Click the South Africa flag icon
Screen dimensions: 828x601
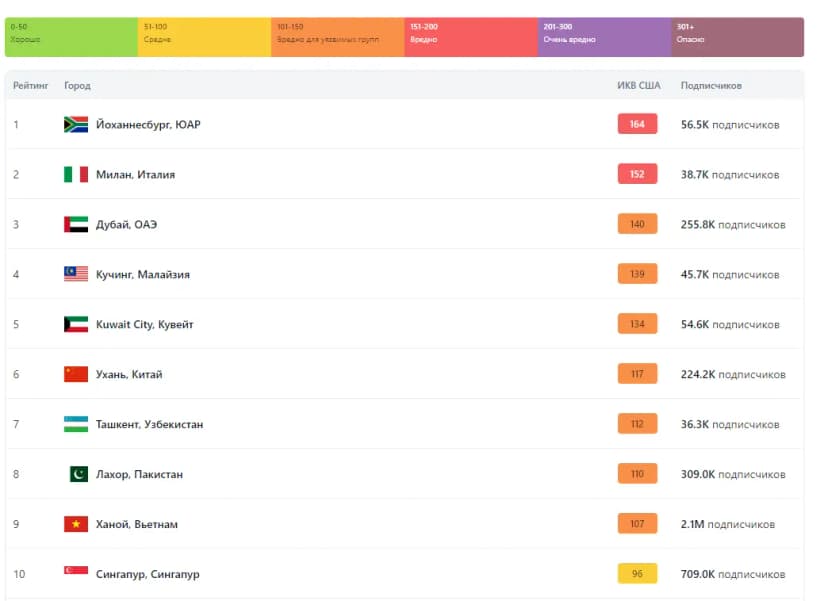pyautogui.click(x=76, y=125)
